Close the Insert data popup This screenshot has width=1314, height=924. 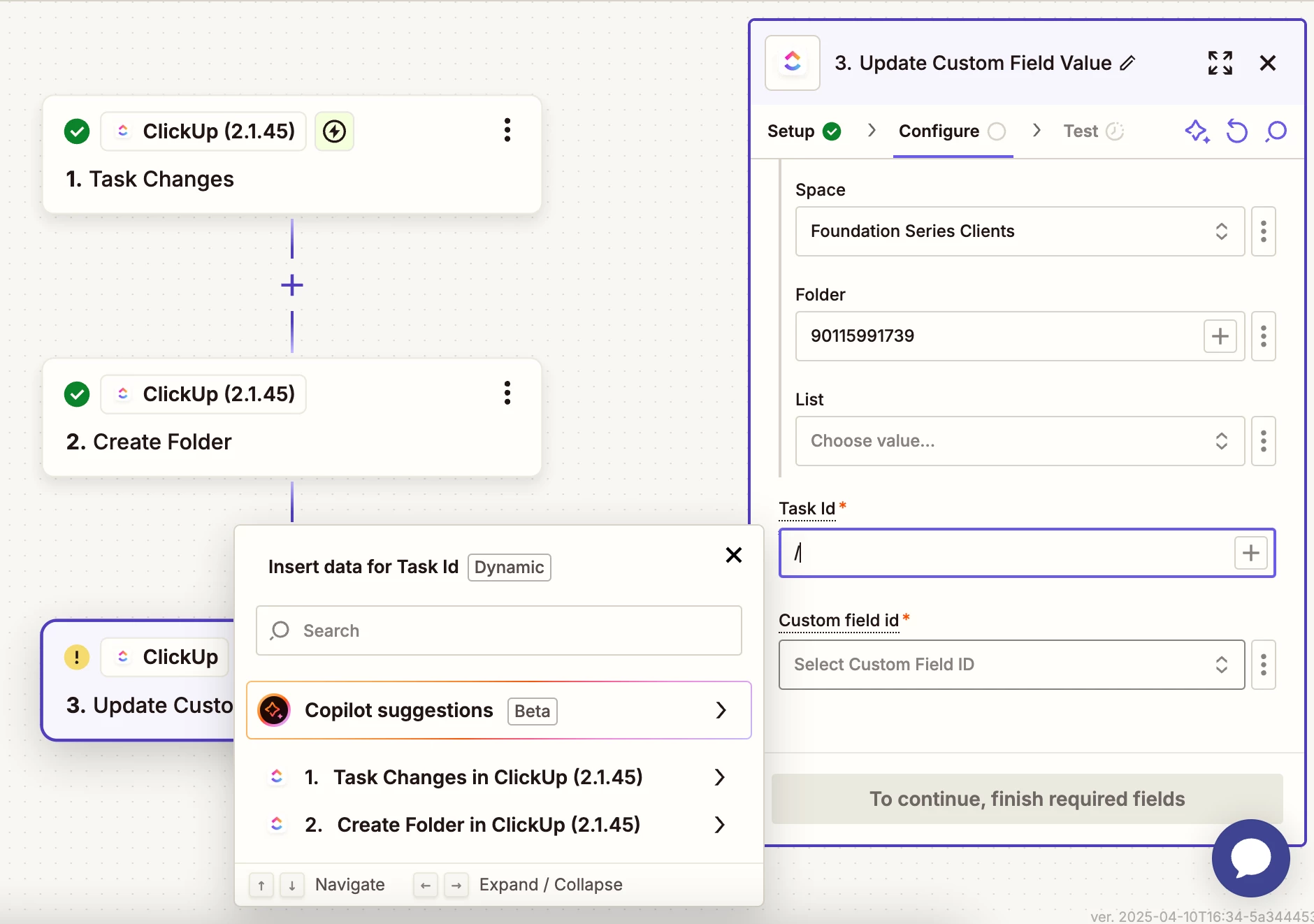734,555
